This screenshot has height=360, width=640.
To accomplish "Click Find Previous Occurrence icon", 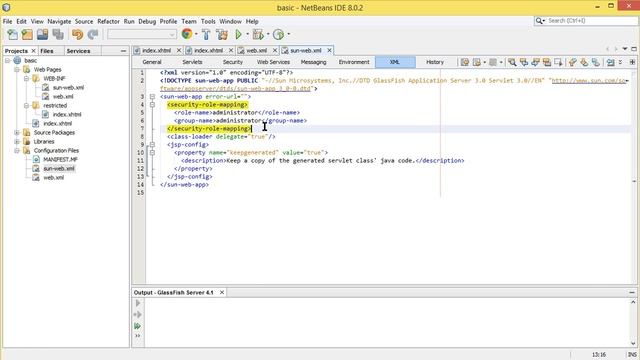I will [x=524, y=62].
